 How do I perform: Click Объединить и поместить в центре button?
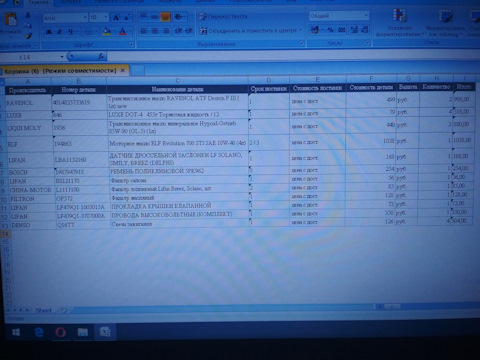[251, 31]
